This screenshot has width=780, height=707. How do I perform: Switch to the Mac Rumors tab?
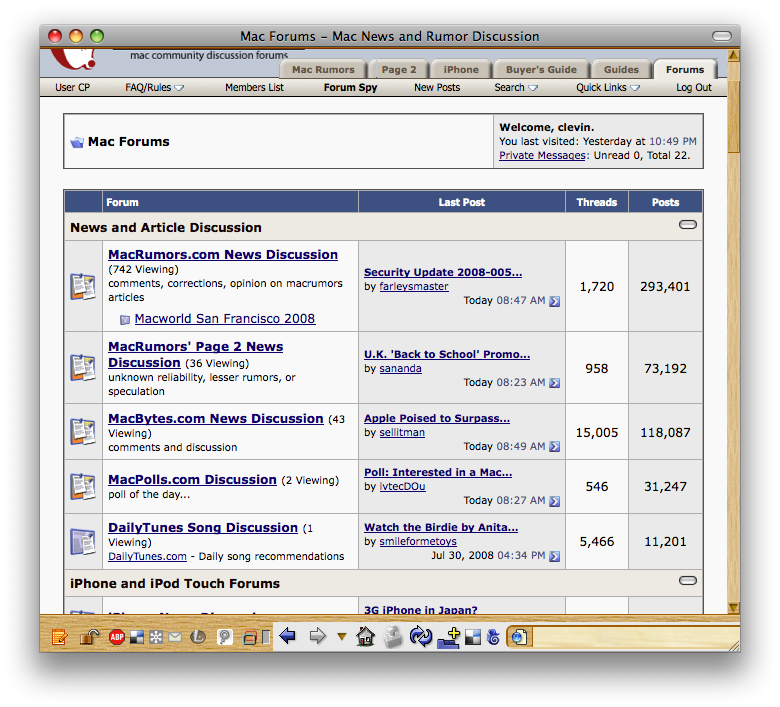[323, 70]
